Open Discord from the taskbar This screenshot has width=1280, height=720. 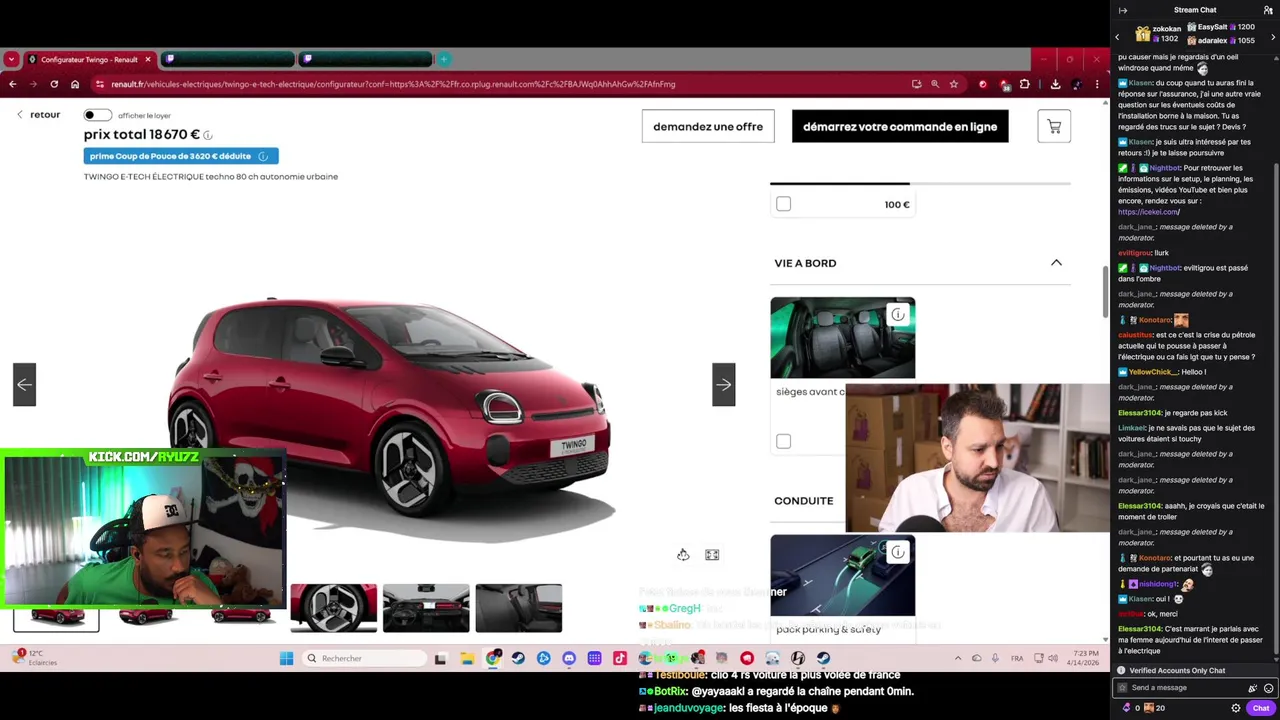pos(569,658)
